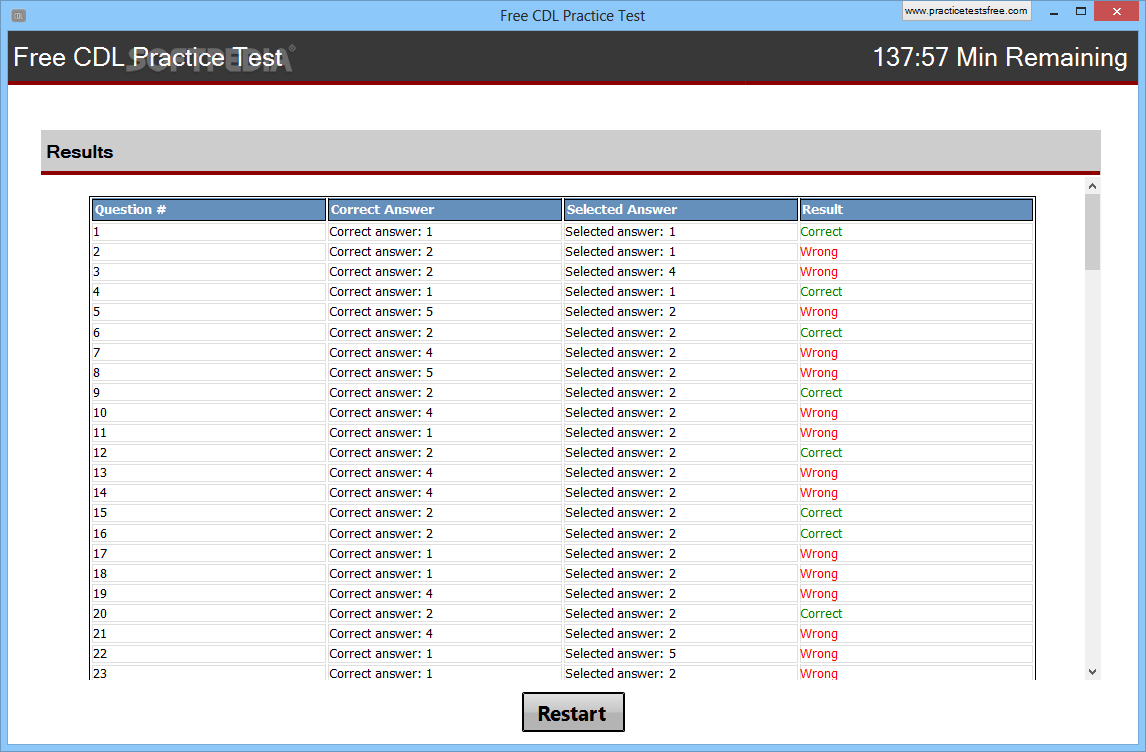
Task: Click the results vertical scrollbar thumb
Action: click(x=1092, y=232)
